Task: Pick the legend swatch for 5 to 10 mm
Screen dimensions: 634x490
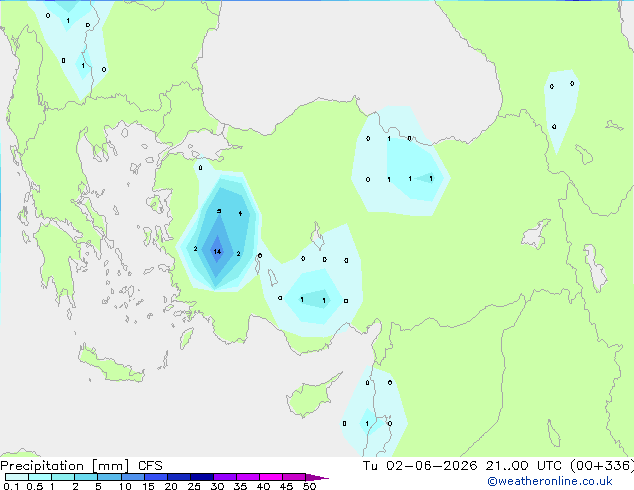Action: point(109,477)
